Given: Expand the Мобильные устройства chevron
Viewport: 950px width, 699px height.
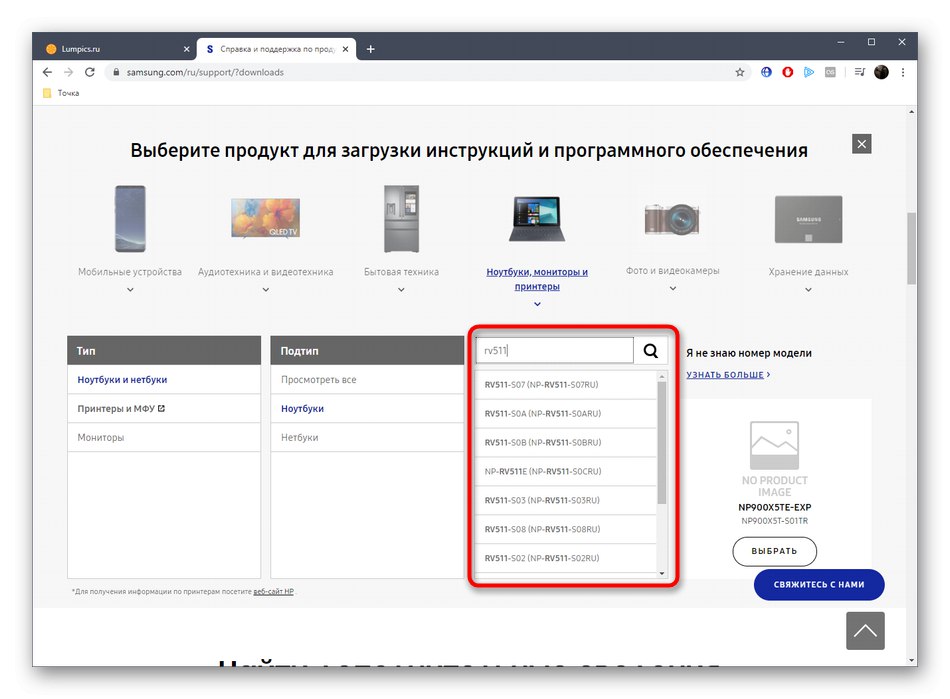Looking at the screenshot, I should point(129,288).
